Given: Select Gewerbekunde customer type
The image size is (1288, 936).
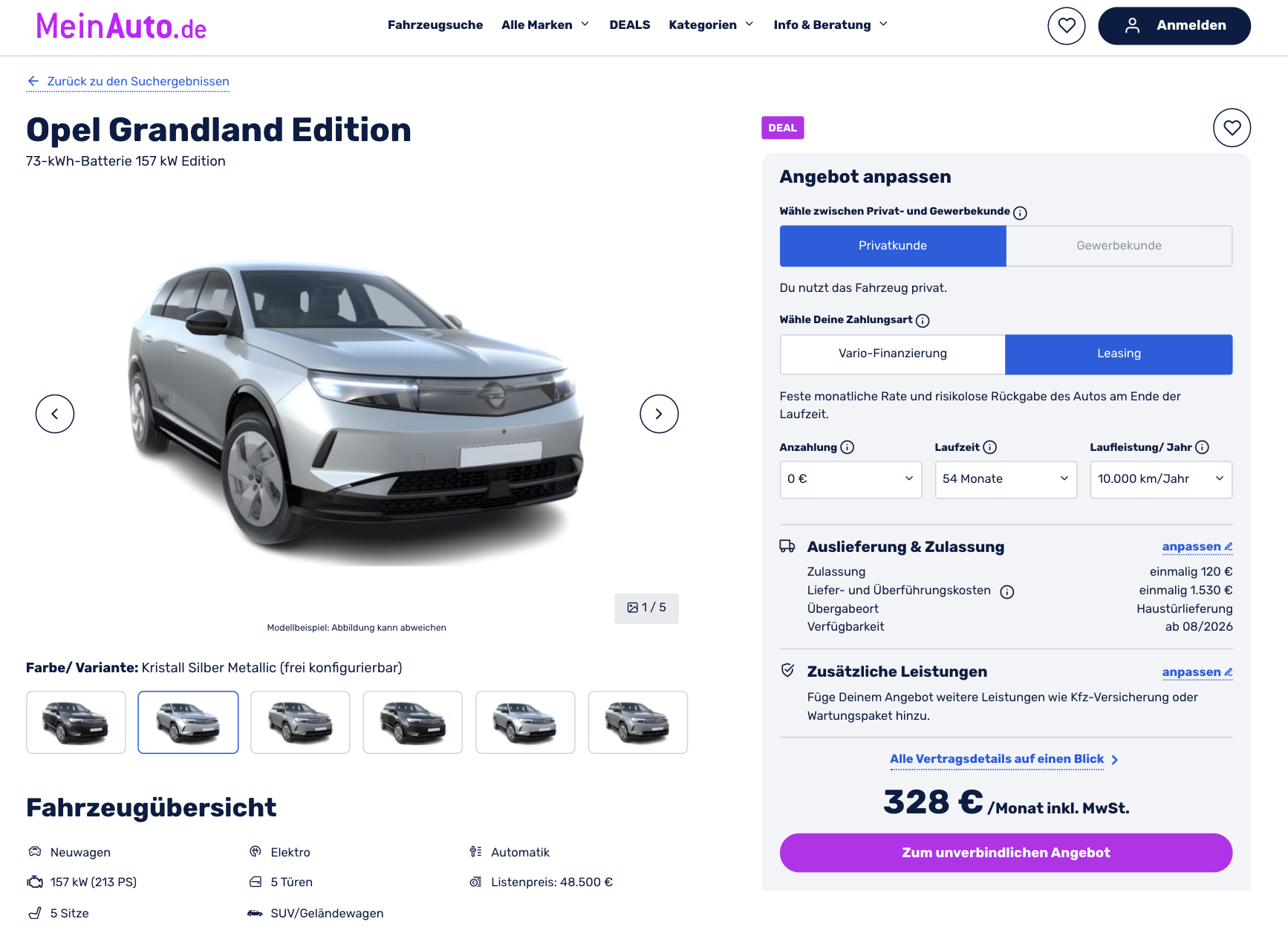Looking at the screenshot, I should coord(1119,246).
